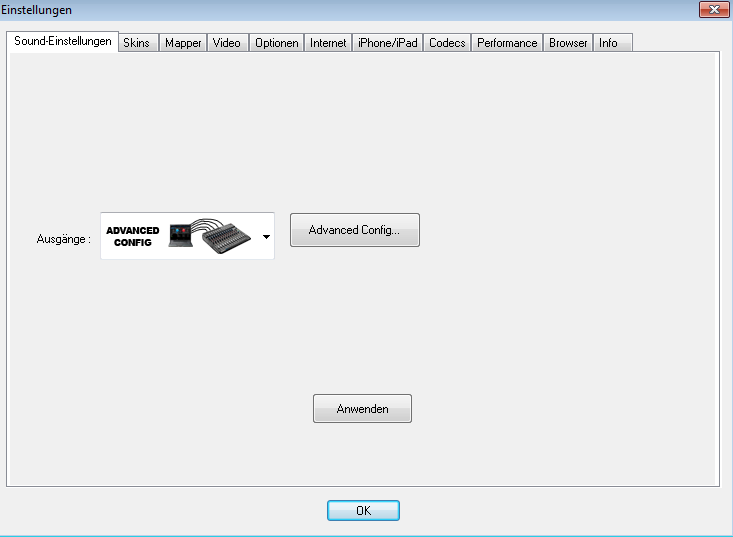
Task: Click the ADVANCED CONFIG text in the output box
Action: point(132,237)
